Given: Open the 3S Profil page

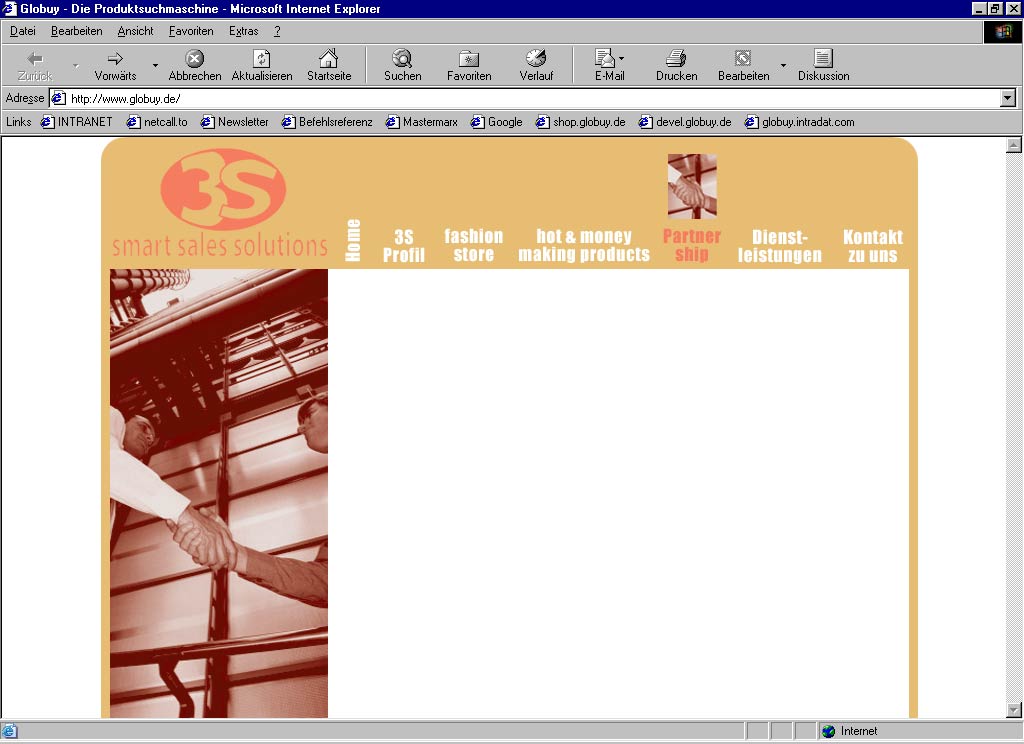Looking at the screenshot, I should [x=404, y=246].
